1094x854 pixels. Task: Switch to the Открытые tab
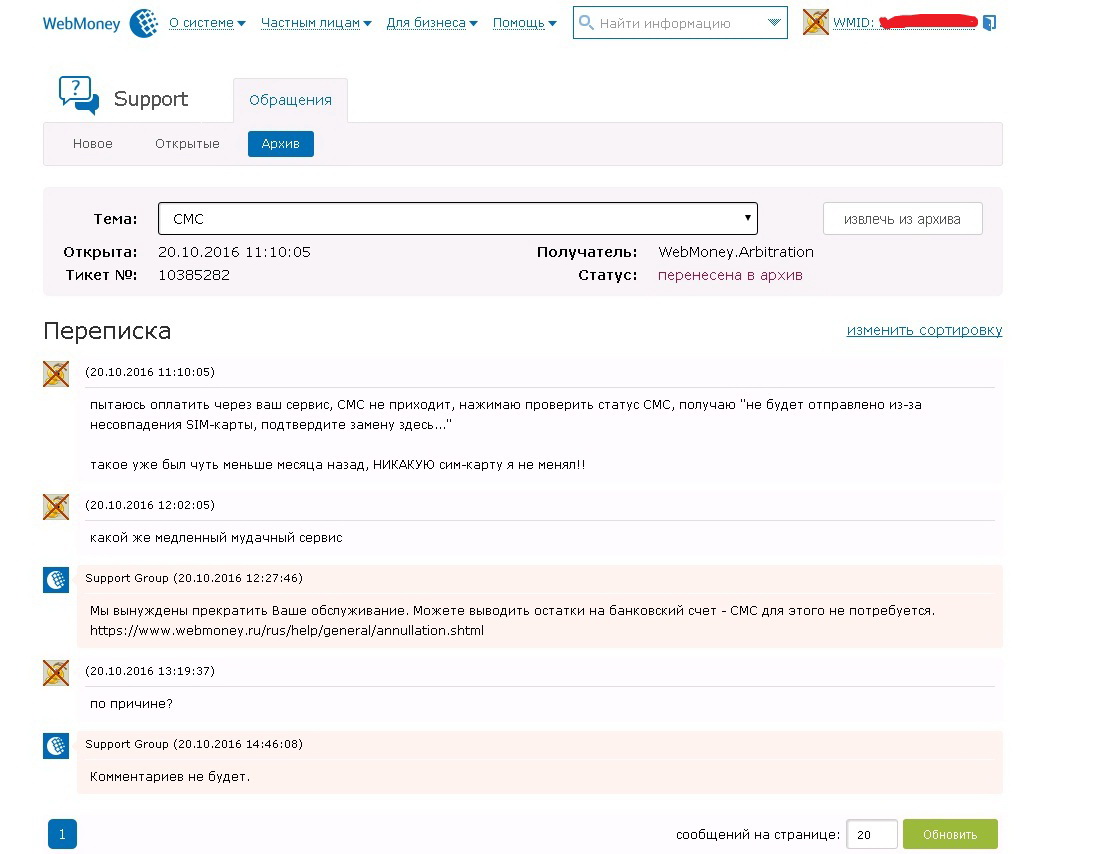click(x=187, y=144)
